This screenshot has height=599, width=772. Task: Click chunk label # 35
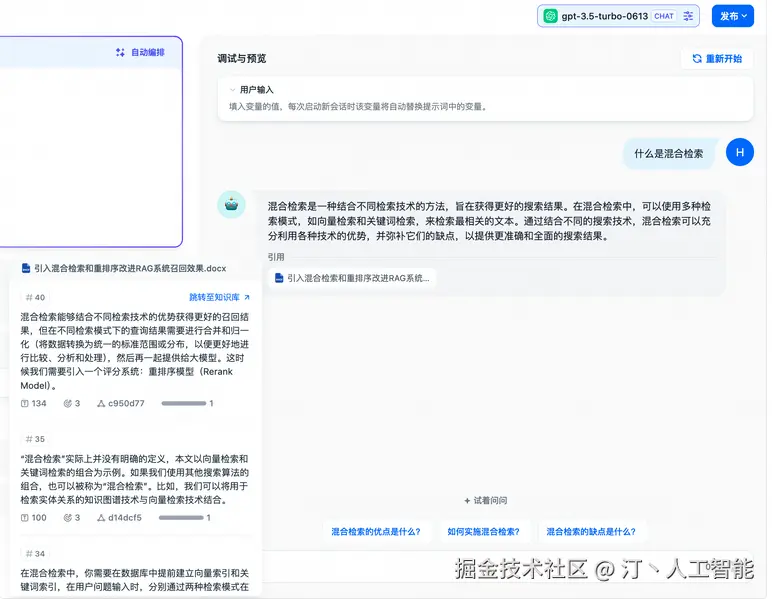[x=35, y=439]
